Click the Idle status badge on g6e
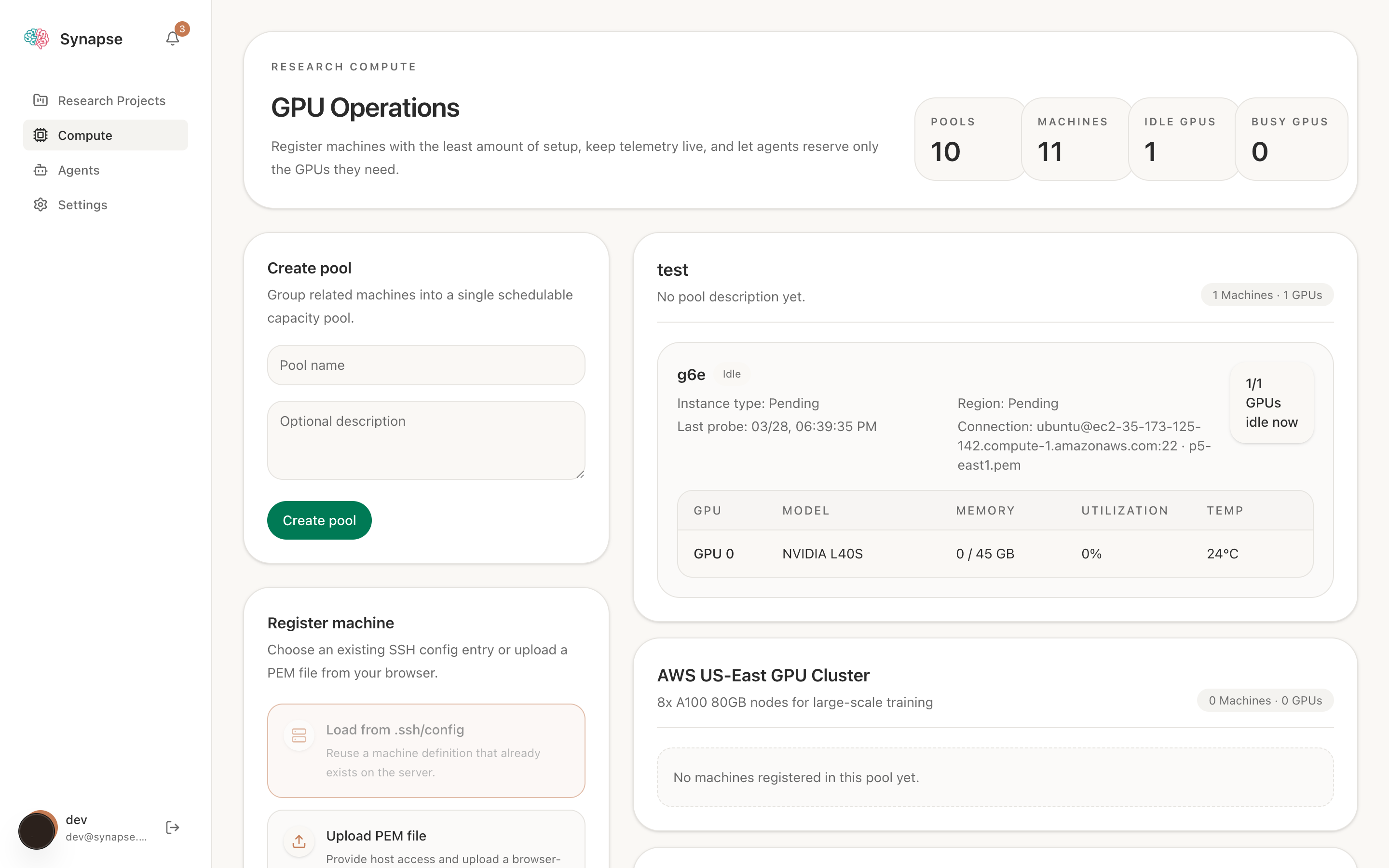This screenshot has height=868, width=1389. tap(731, 374)
